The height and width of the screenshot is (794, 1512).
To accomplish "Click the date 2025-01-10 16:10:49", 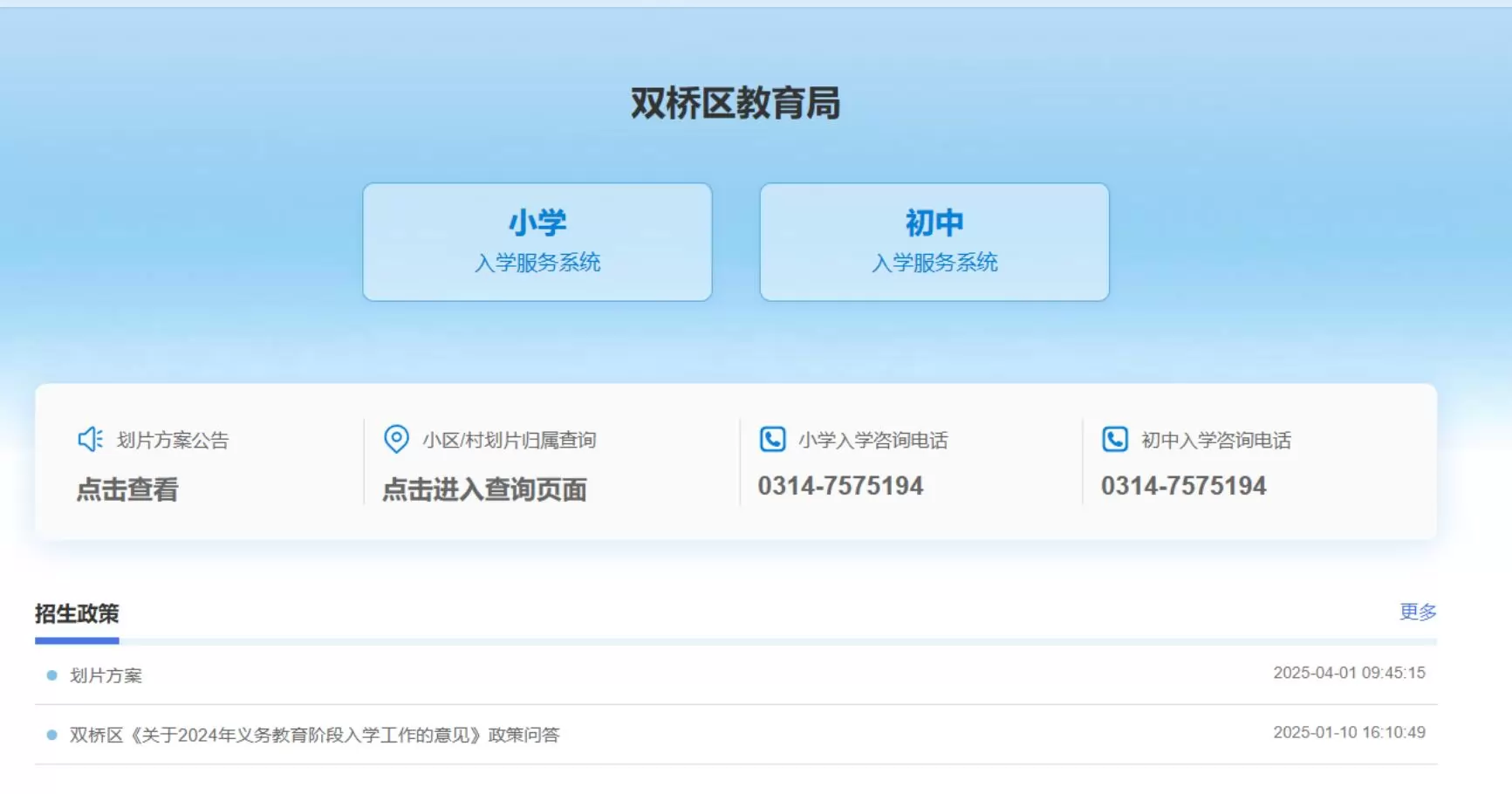I will [x=1349, y=732].
